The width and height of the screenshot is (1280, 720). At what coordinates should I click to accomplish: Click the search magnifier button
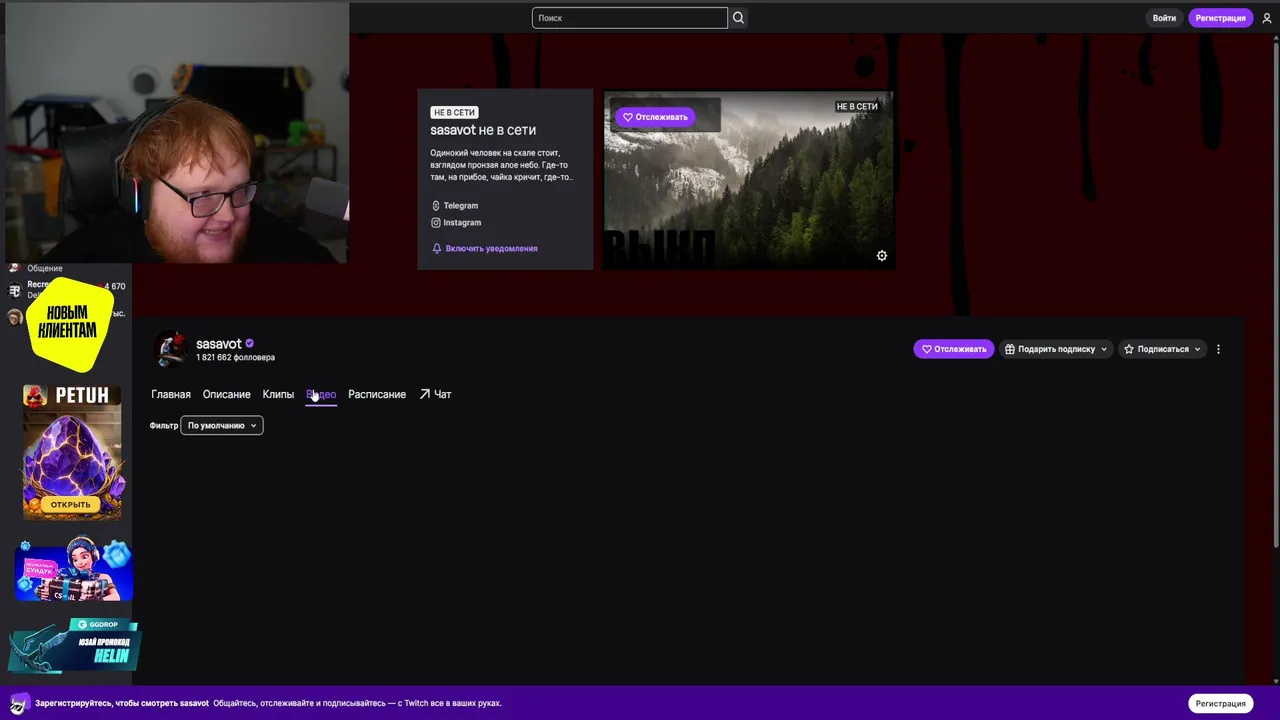738,18
